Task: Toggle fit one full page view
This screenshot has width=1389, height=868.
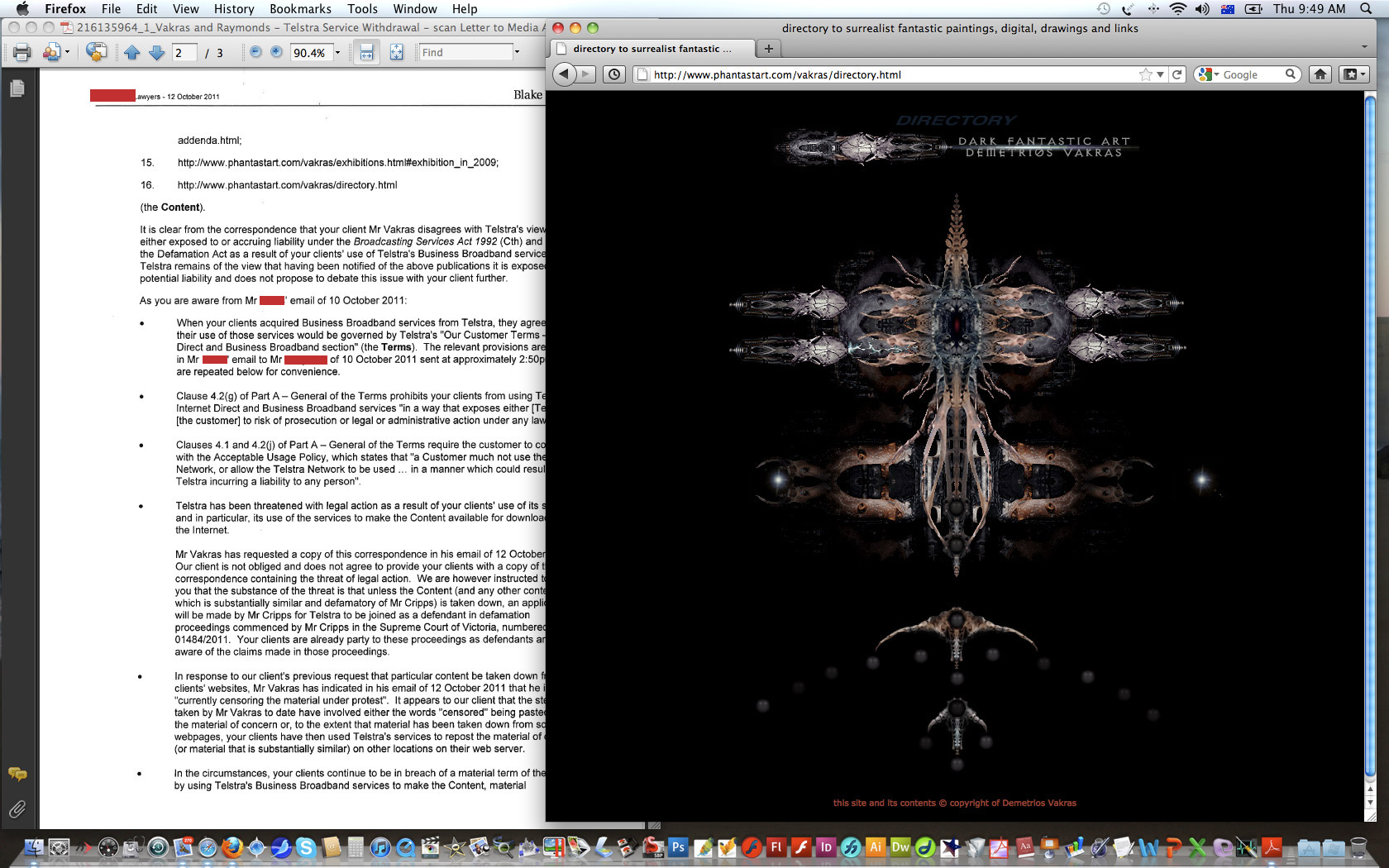Action: click(397, 53)
